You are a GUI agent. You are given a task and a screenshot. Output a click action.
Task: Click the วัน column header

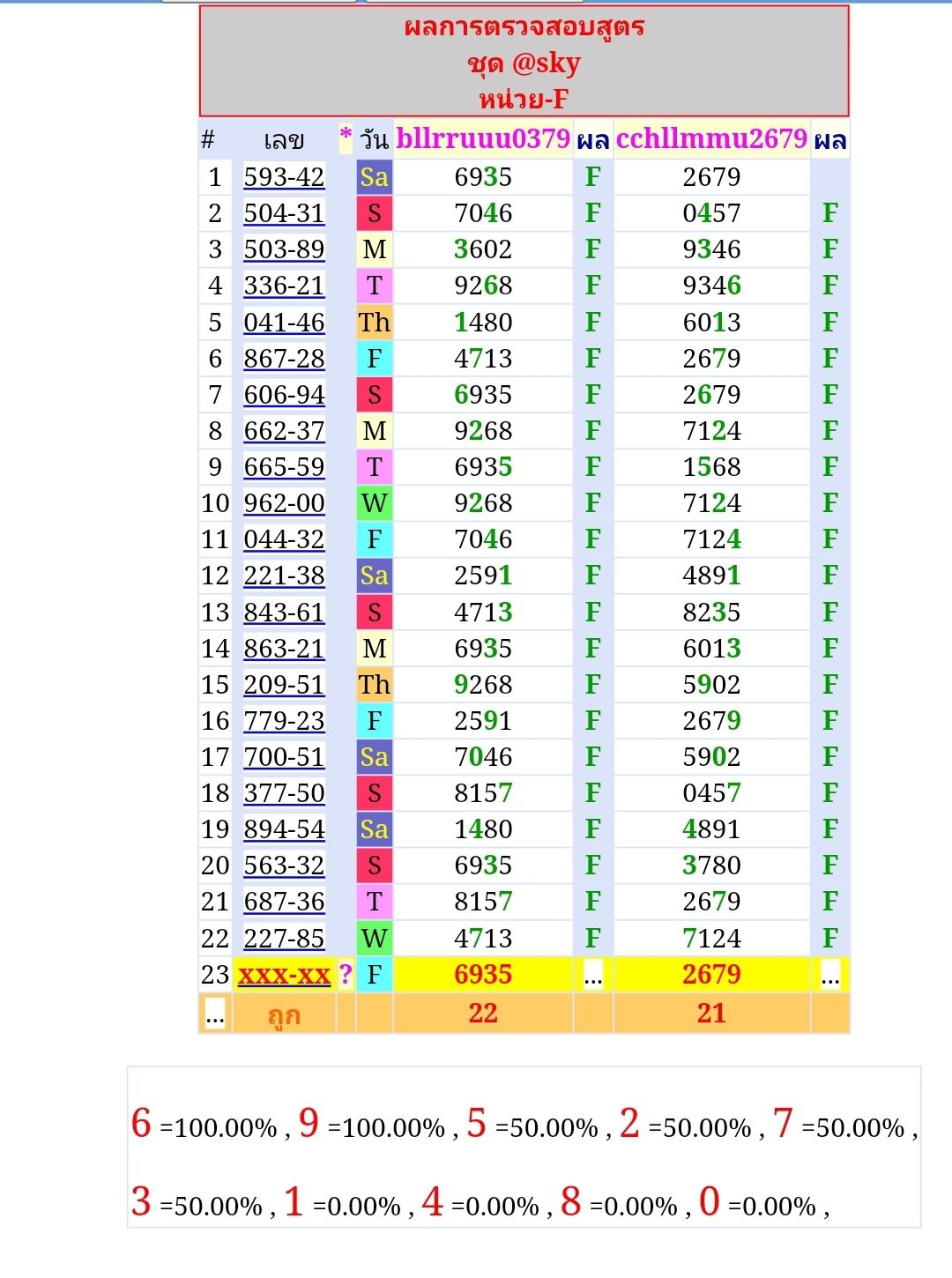(374, 140)
